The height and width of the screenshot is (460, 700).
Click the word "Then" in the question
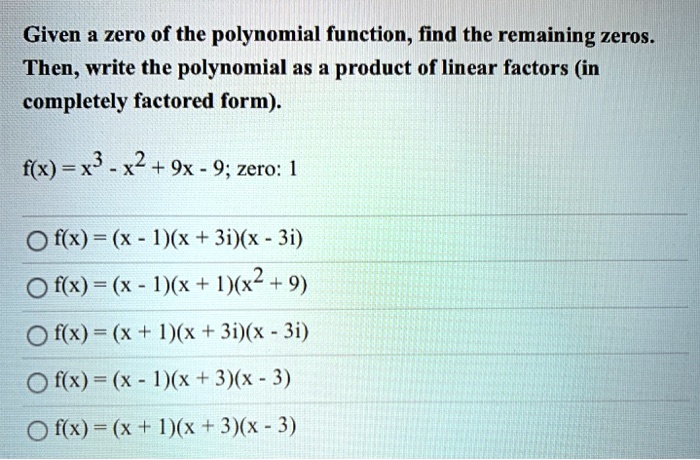pos(49,69)
